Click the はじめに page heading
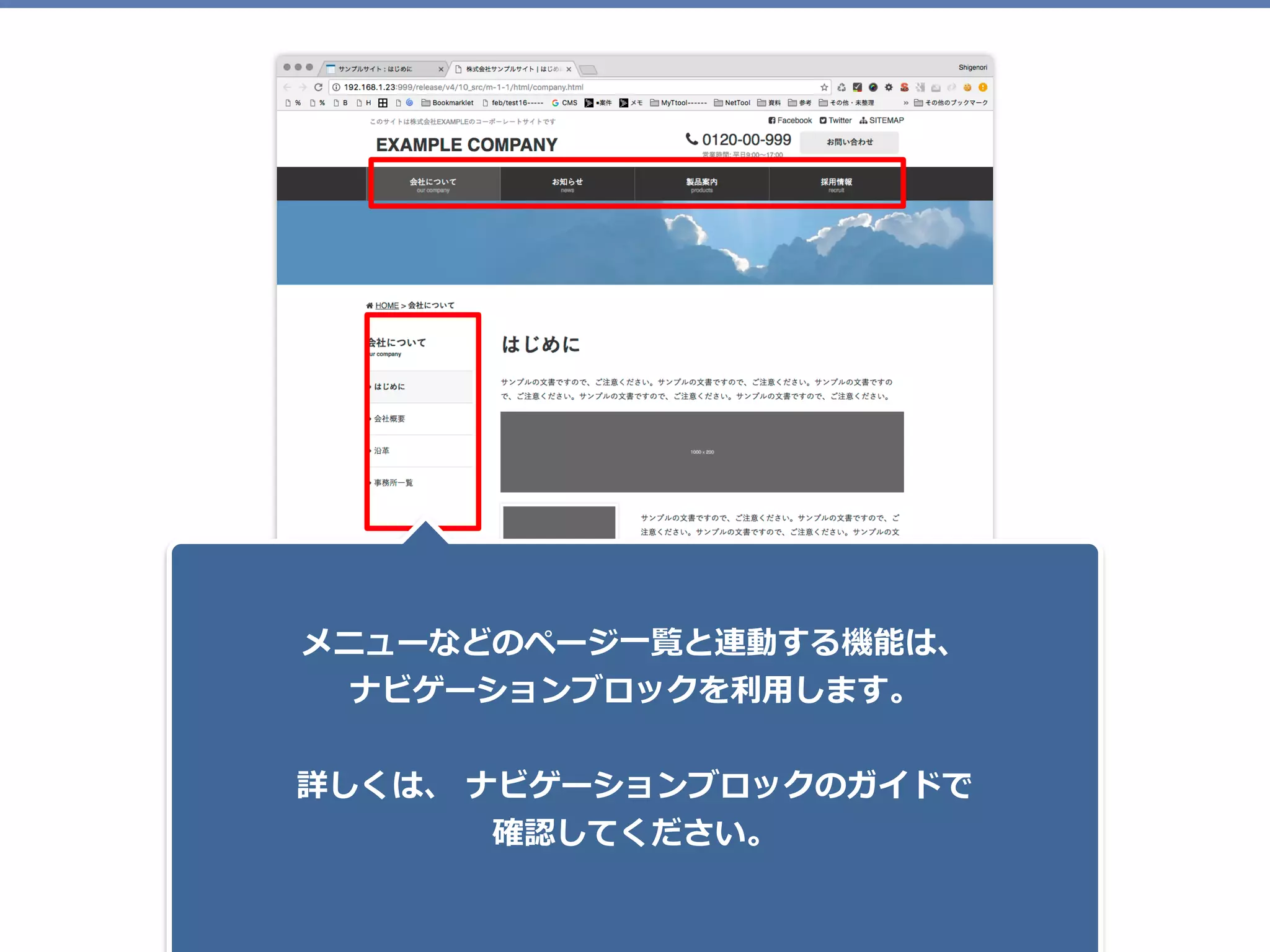Screen dimensions: 1270x952 (541, 345)
